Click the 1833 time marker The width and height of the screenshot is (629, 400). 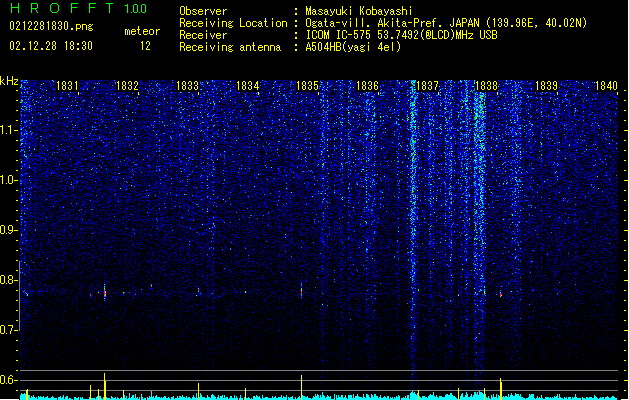[x=187, y=85]
